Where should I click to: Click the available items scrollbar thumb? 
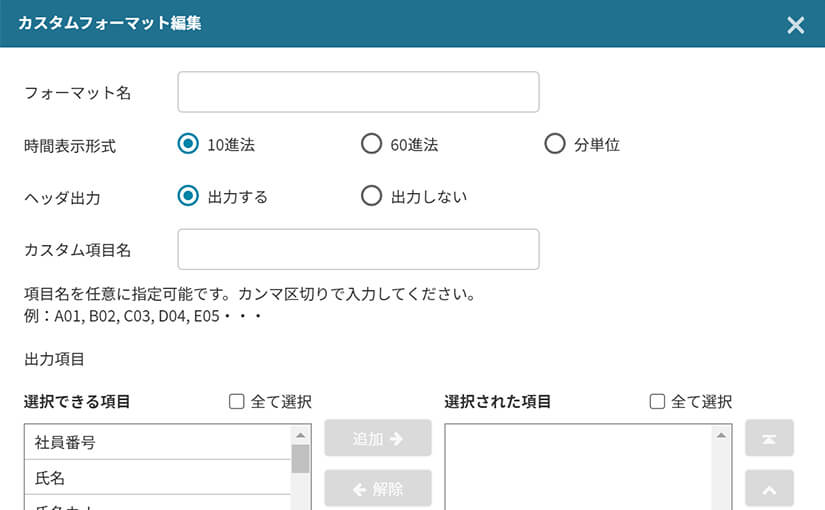click(300, 459)
